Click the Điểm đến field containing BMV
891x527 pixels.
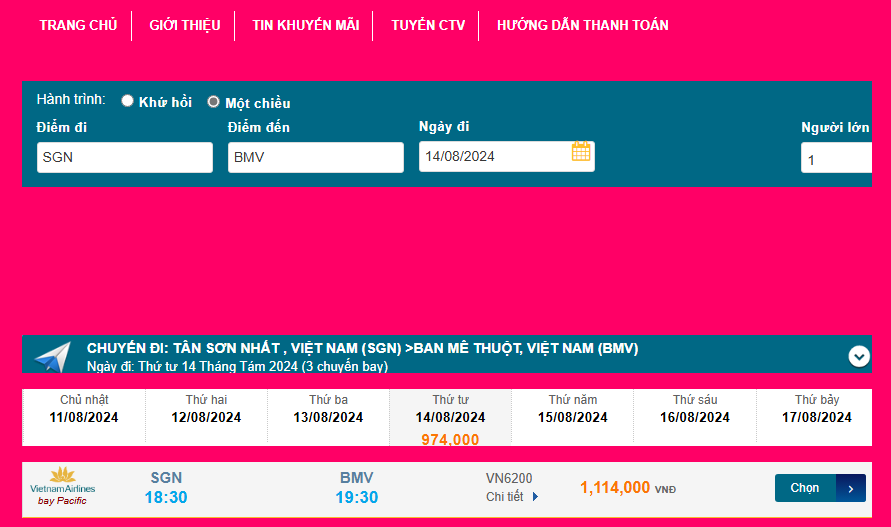[x=316, y=157]
